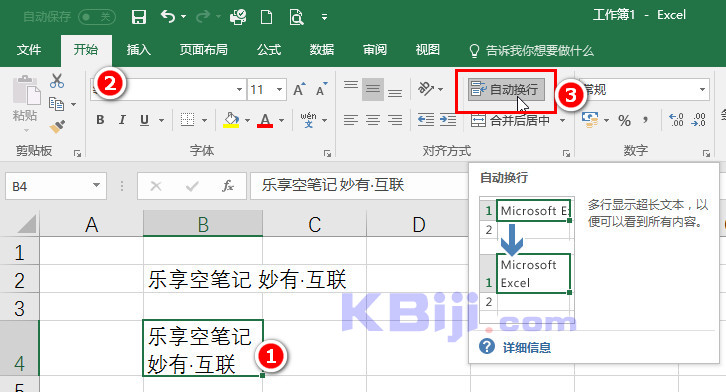Click the decrease decimal icon
Viewport: 726px width, 392px height.
click(x=698, y=120)
